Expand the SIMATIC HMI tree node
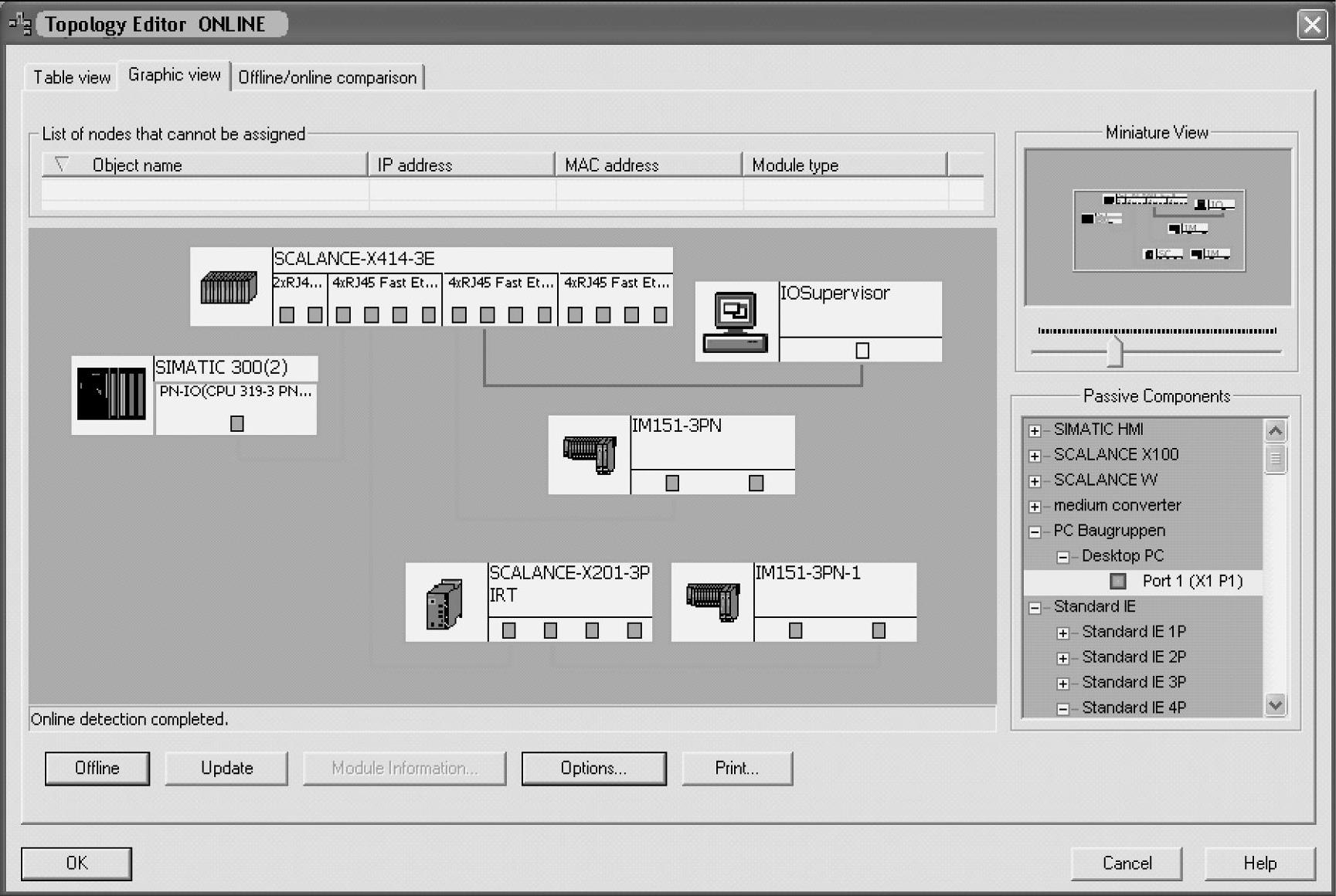 (1035, 430)
